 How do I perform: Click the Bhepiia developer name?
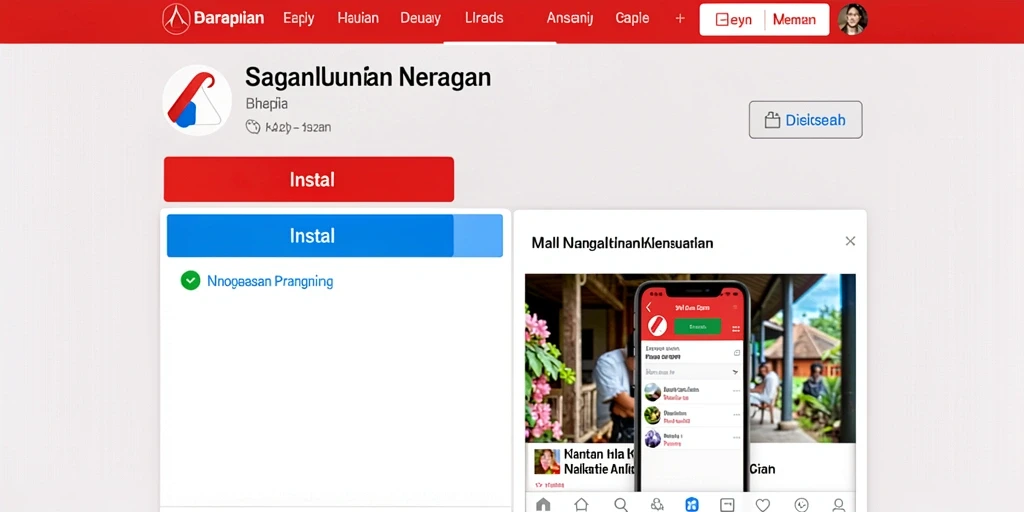coord(266,103)
